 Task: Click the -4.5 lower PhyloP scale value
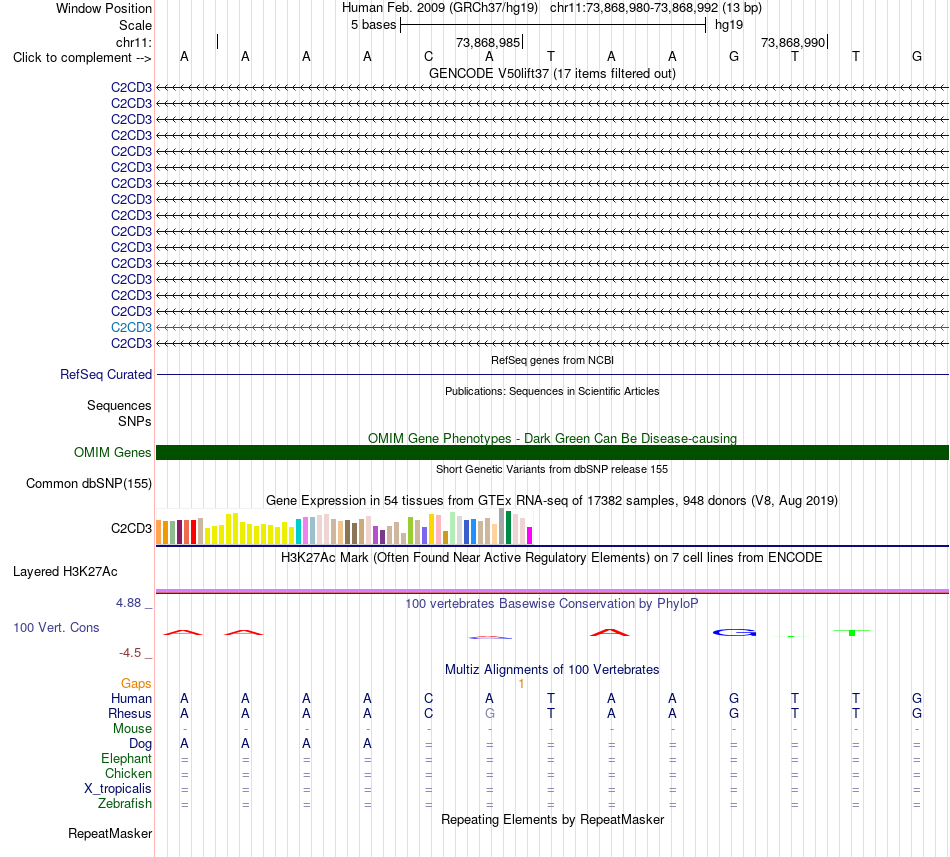tap(130, 652)
